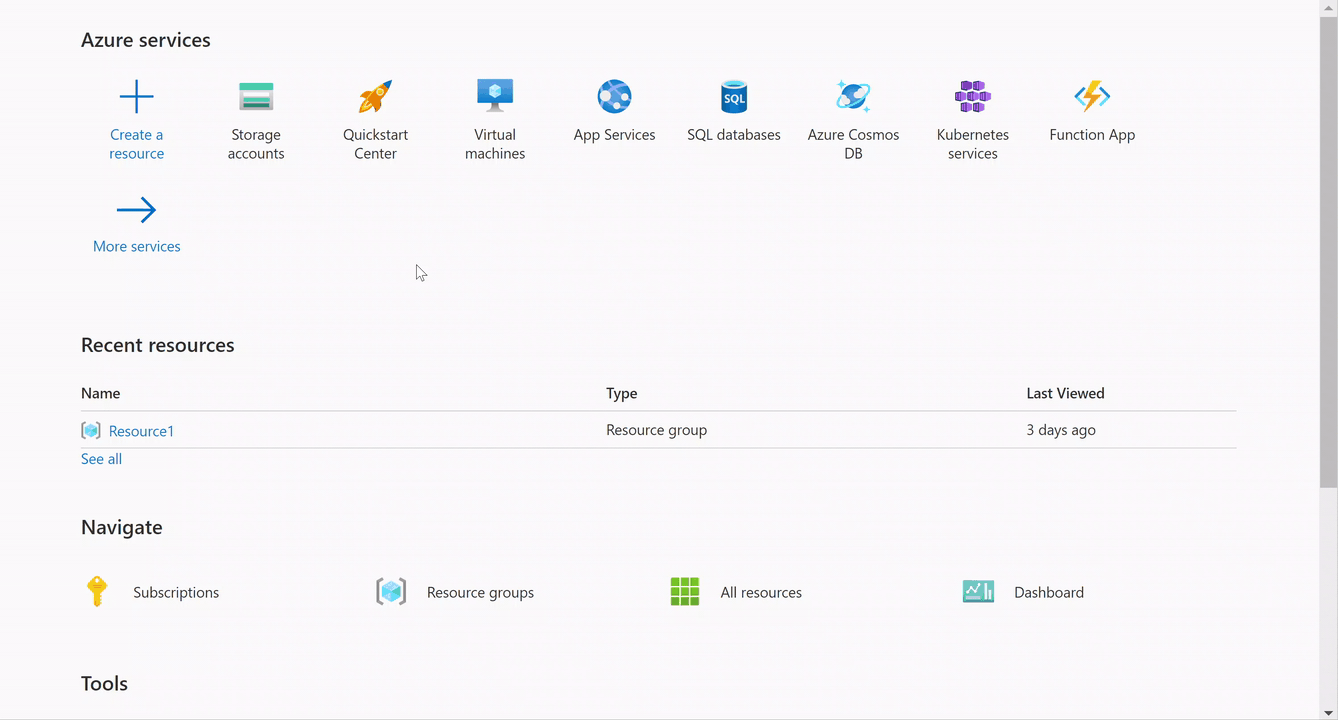Open Virtual machines icon
The image size is (1338, 720).
click(495, 96)
